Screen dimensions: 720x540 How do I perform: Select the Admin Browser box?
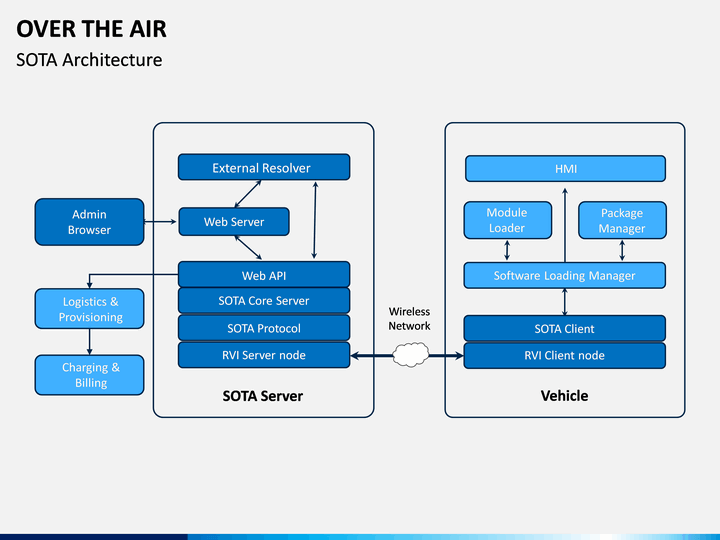(90, 222)
